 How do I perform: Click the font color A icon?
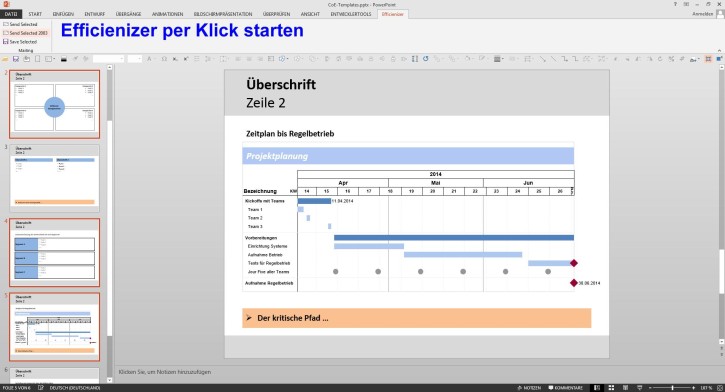pos(149,59)
